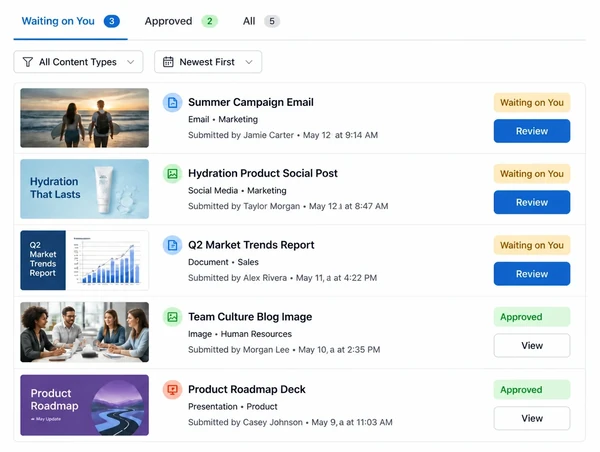Open the beach surfers thumbnail for Summer Campaign Email

[x=85, y=118]
